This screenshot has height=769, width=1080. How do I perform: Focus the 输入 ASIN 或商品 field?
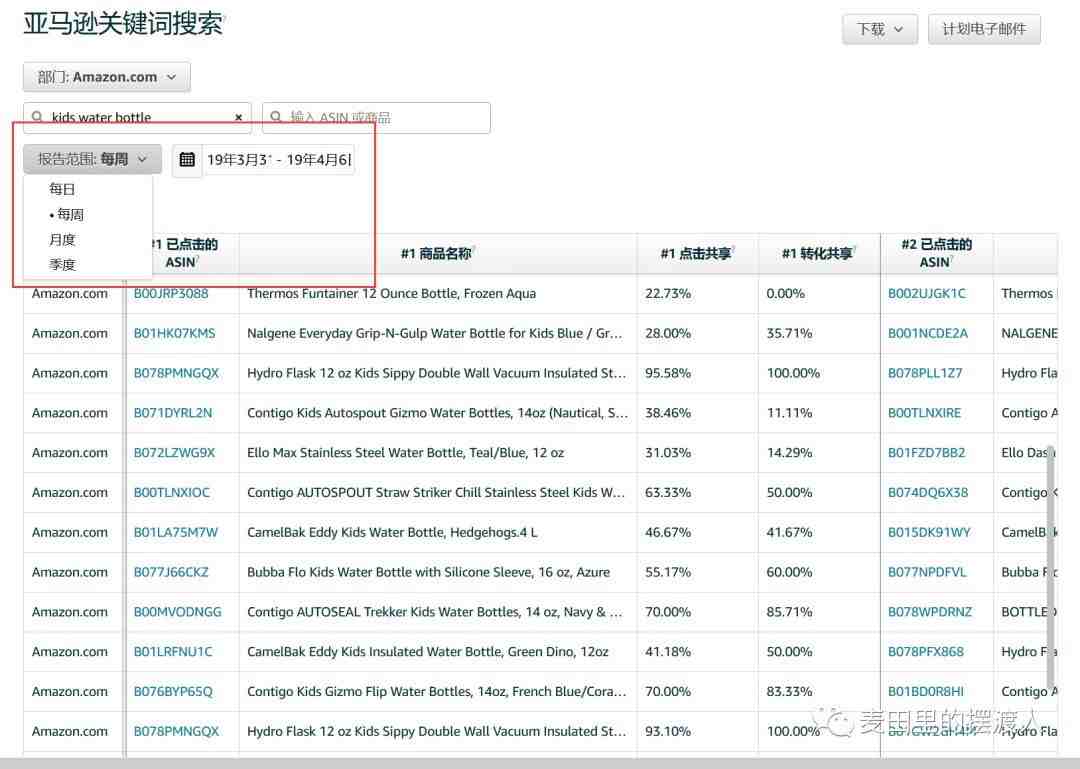click(x=376, y=118)
